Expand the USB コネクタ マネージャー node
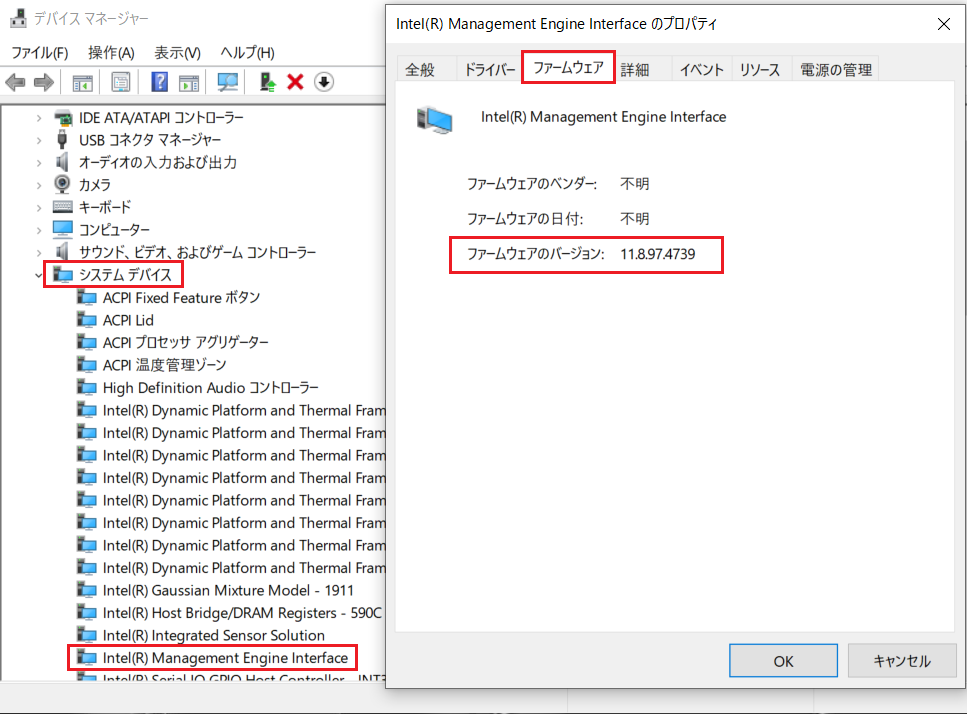 point(39,140)
